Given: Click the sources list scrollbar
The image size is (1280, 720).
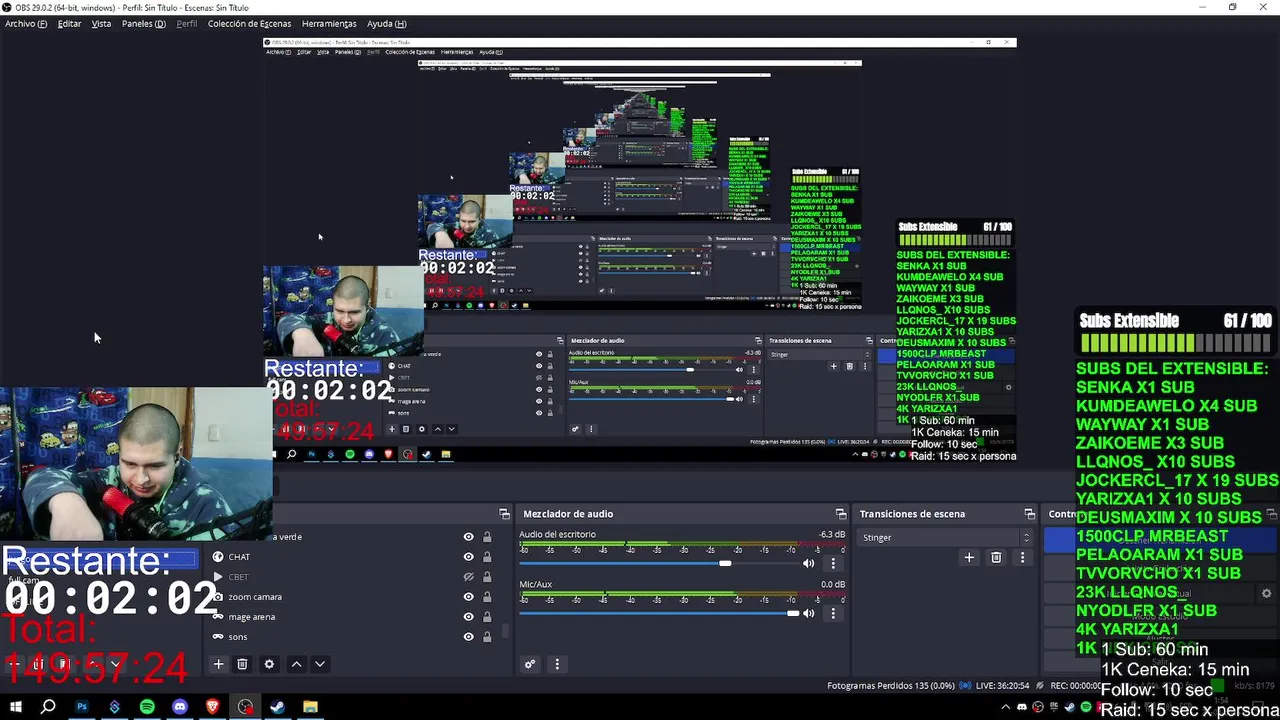Looking at the screenshot, I should (505, 631).
